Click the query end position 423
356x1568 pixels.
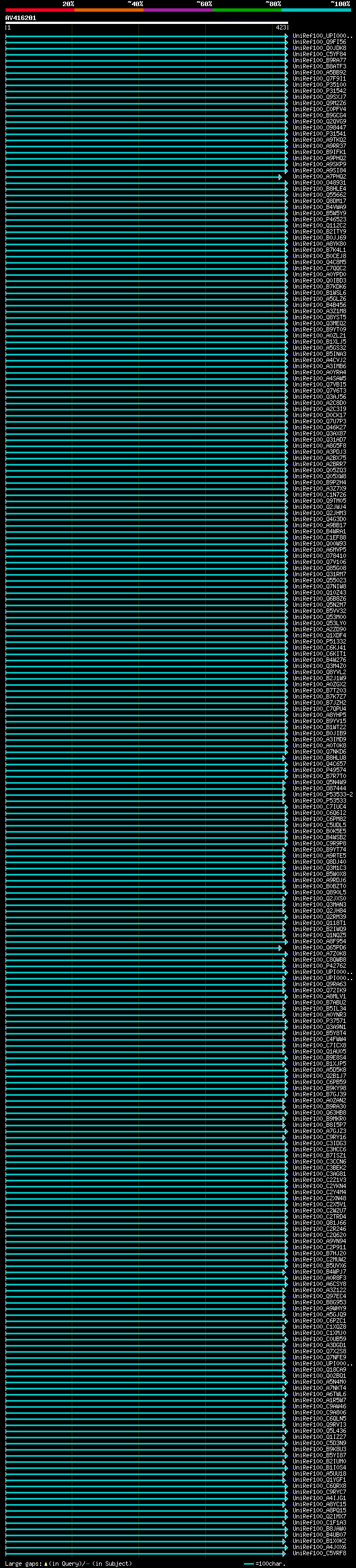click(x=280, y=27)
